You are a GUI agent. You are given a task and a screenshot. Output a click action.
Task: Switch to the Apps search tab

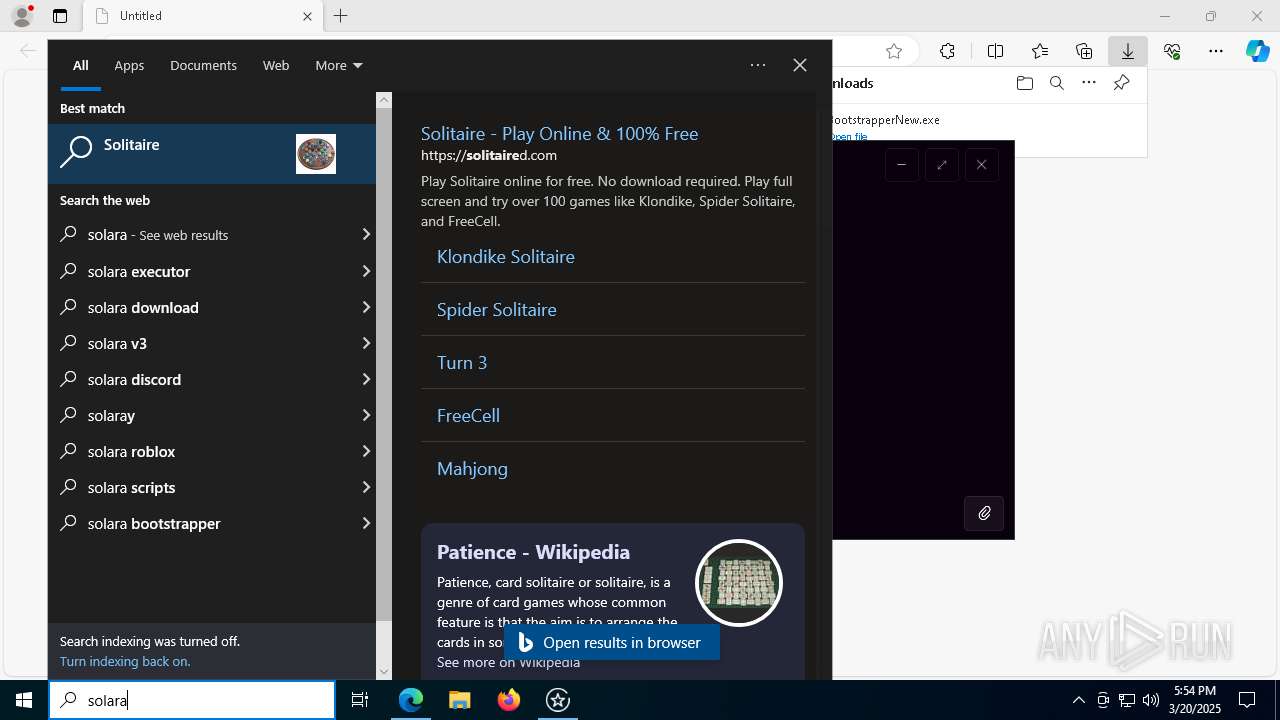129,65
